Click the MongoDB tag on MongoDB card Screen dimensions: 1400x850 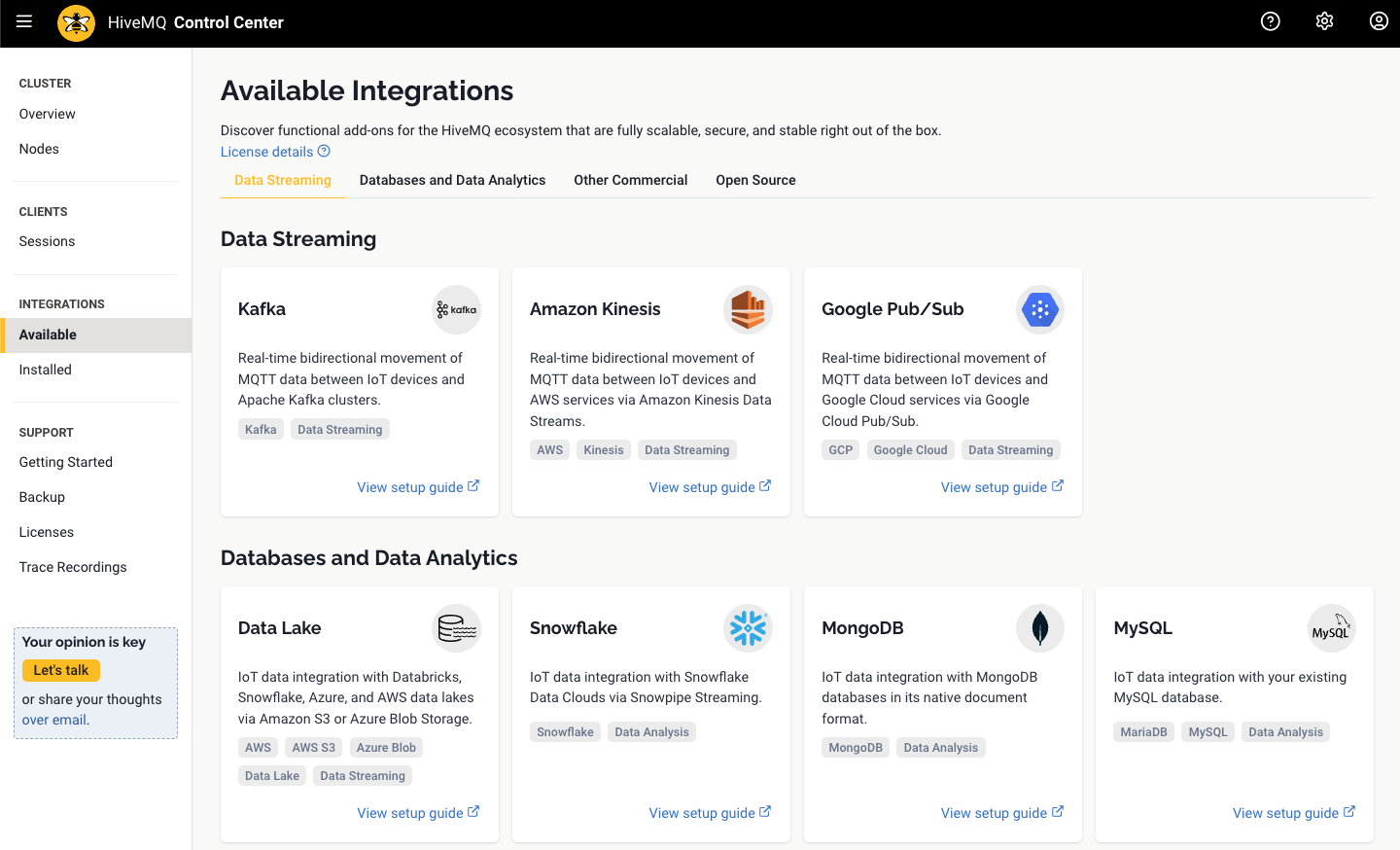[856, 748]
